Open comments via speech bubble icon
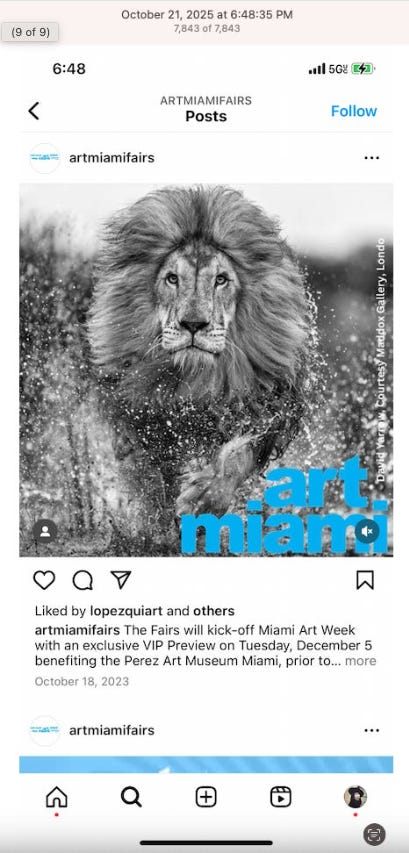The width and height of the screenshot is (409, 853). pyautogui.click(x=83, y=580)
